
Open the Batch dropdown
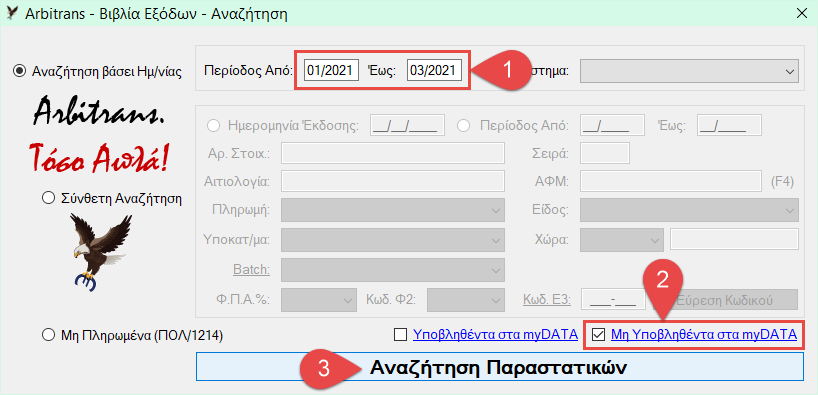pos(393,270)
